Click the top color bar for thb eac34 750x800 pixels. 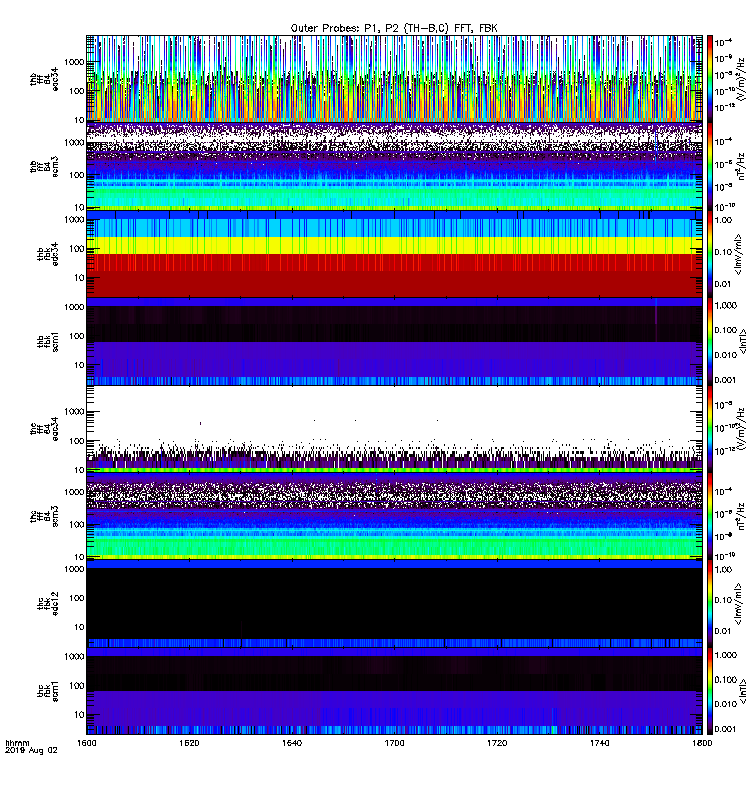(709, 79)
